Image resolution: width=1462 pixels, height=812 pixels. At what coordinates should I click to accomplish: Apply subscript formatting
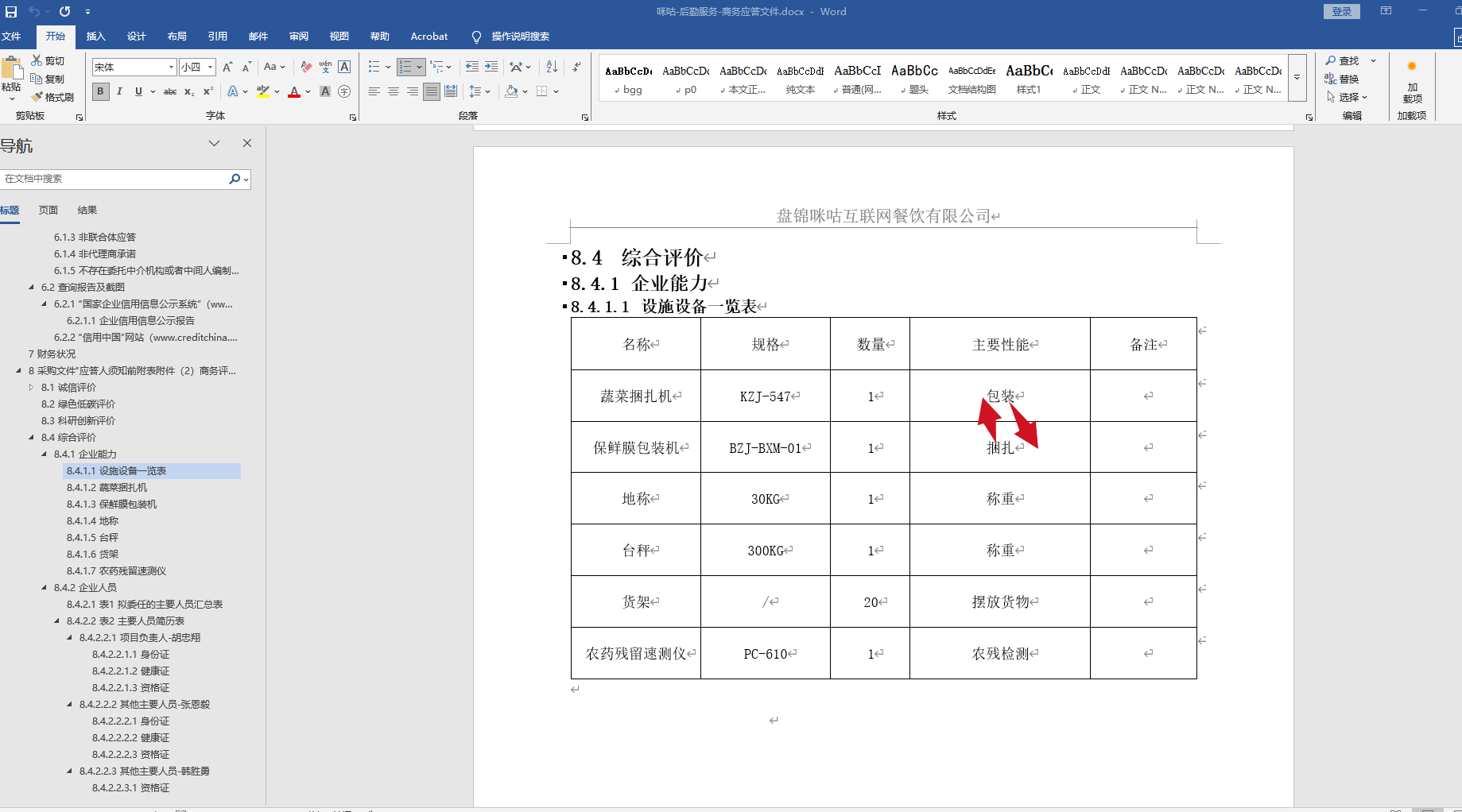[189, 91]
